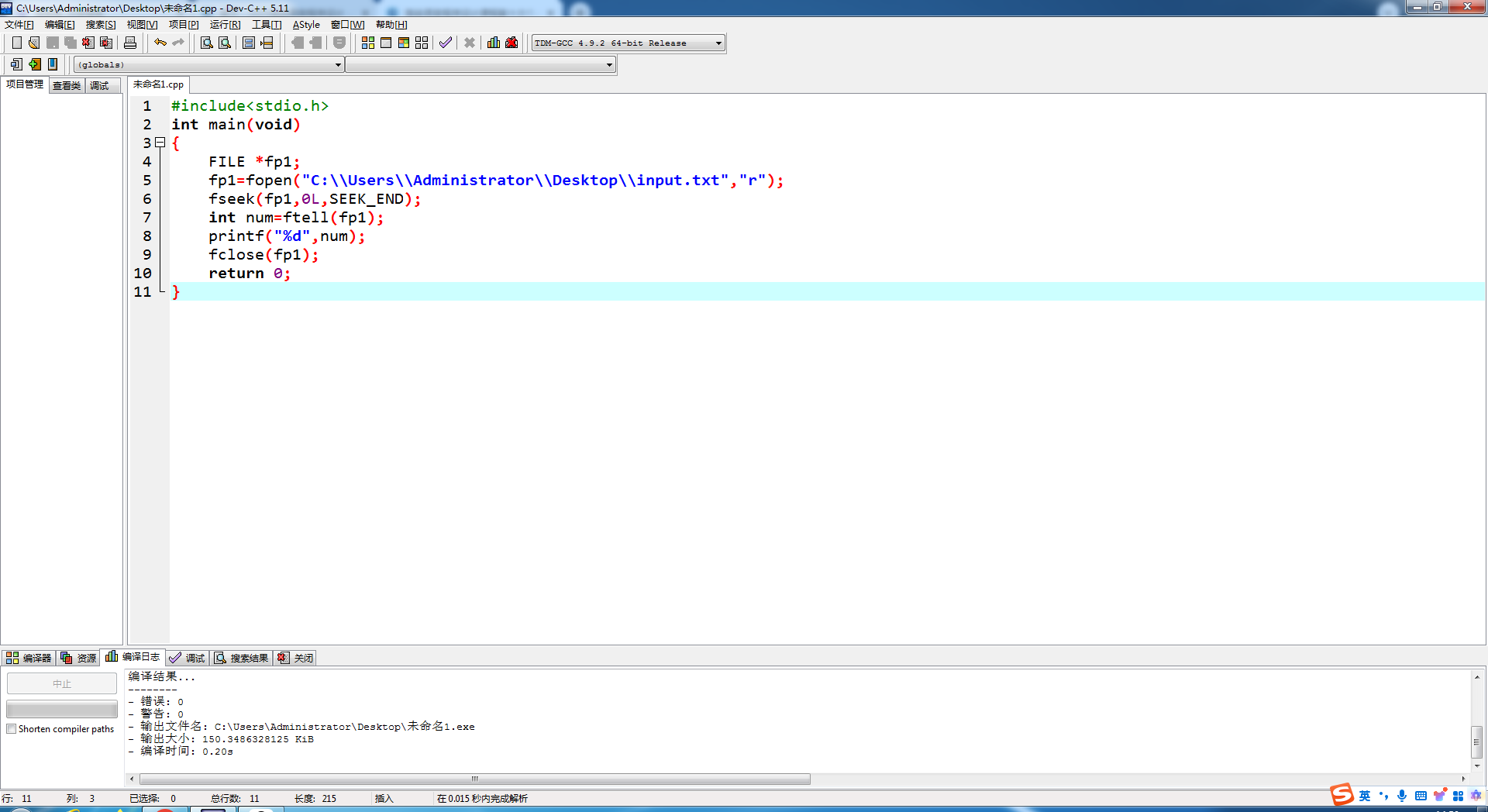
Task: Open the 帮助[H] menu
Action: pyautogui.click(x=391, y=25)
